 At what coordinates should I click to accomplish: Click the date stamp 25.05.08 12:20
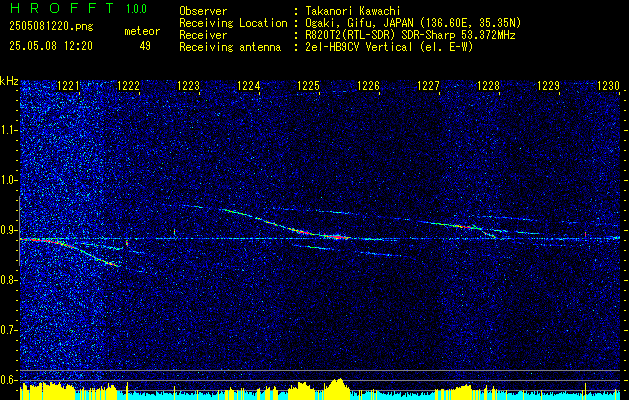51,46
